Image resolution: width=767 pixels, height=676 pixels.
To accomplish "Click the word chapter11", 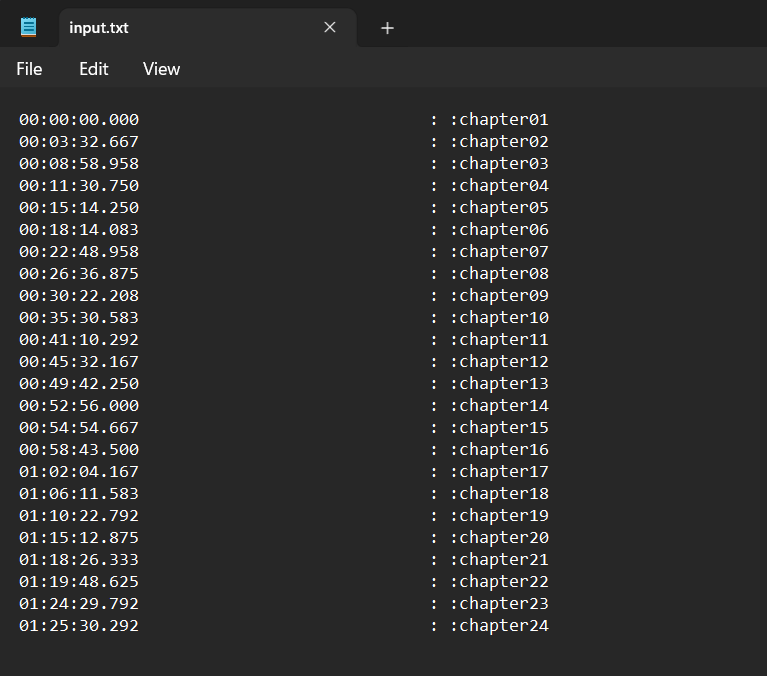I will [x=504, y=339].
